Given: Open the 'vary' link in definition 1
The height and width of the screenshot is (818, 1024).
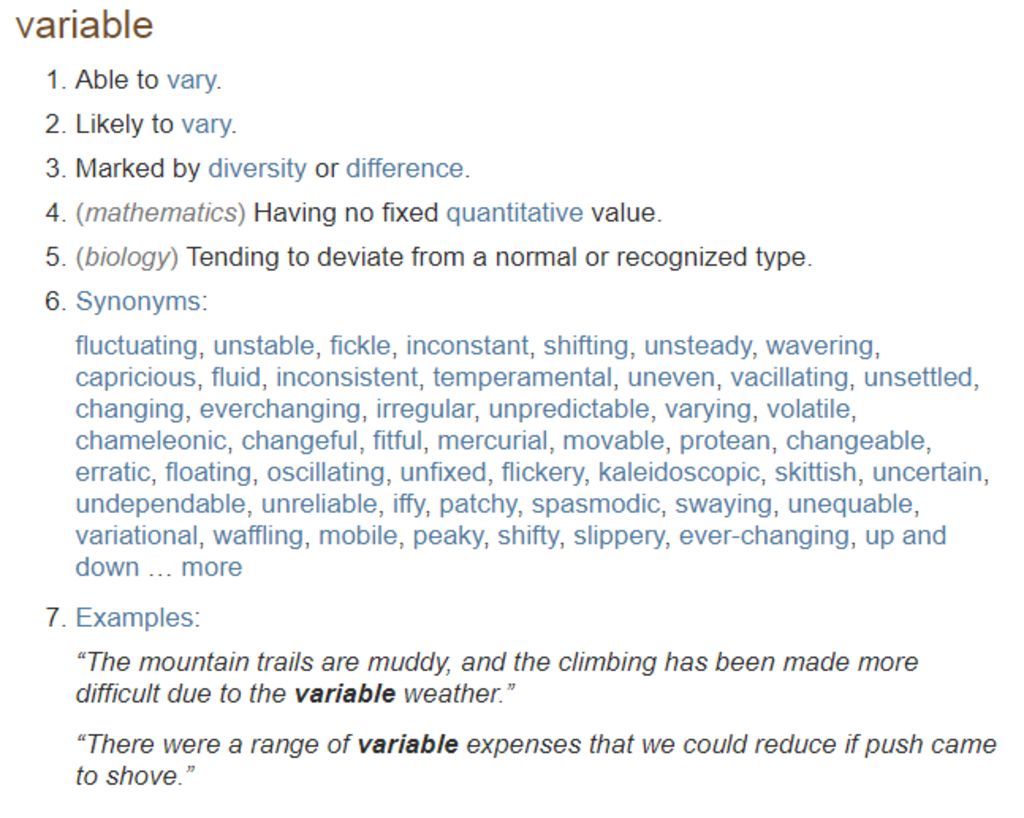Looking at the screenshot, I should coord(191,80).
